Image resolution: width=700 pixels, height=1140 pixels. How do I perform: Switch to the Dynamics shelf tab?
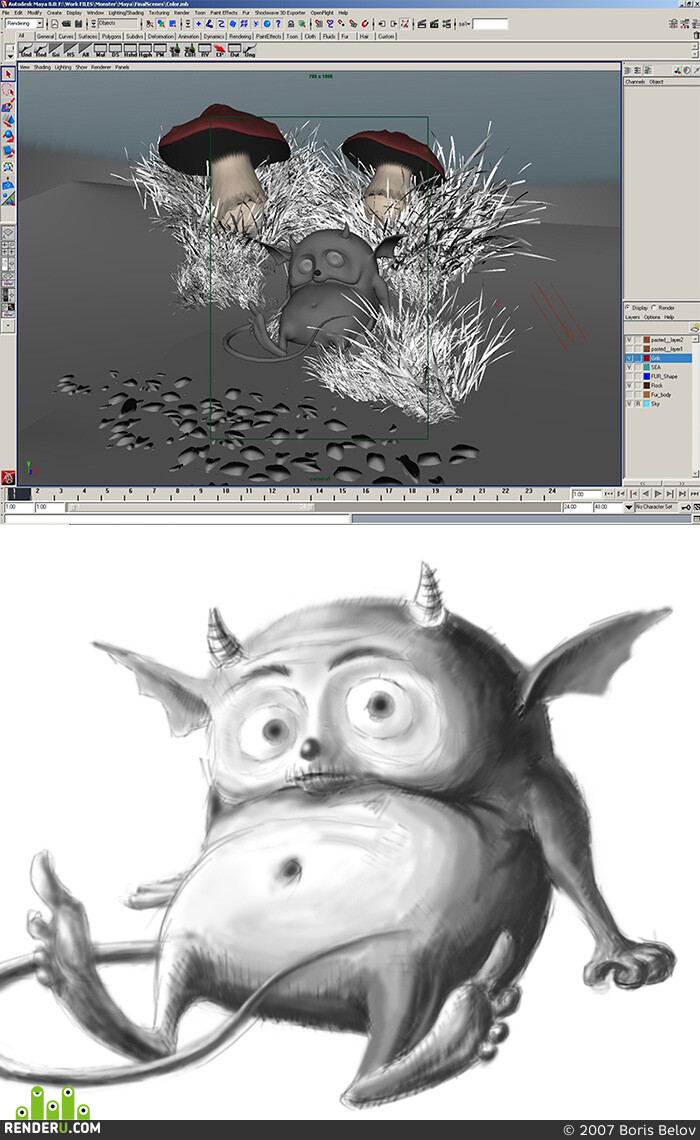click(214, 36)
